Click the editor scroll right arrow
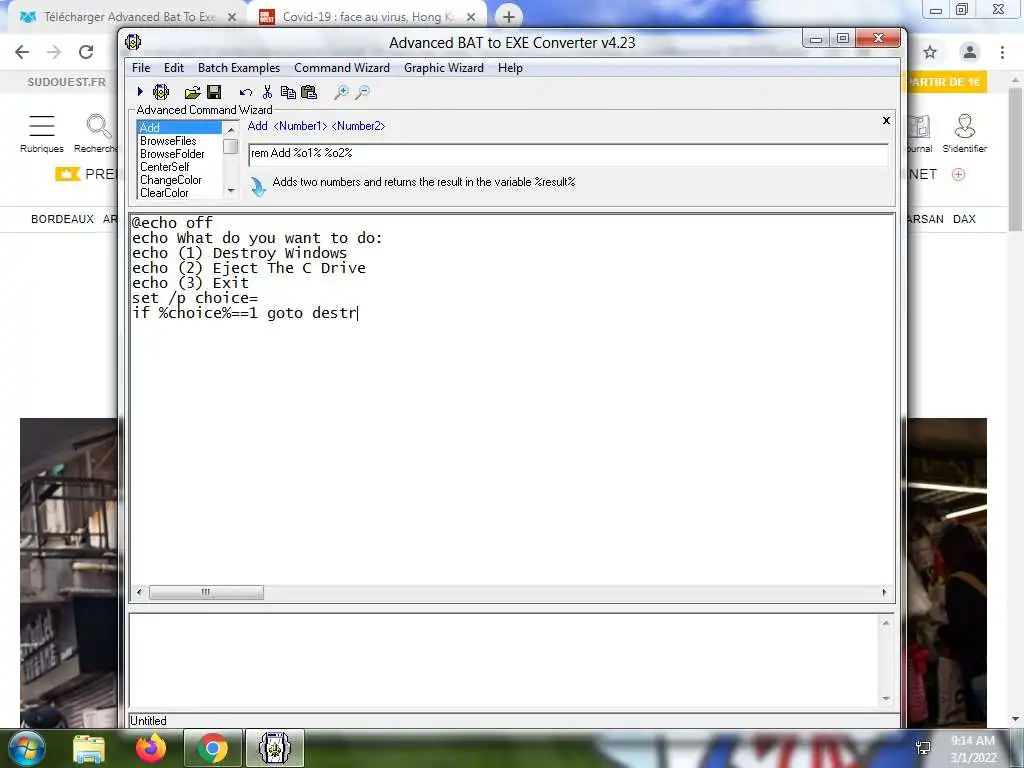 coord(884,592)
